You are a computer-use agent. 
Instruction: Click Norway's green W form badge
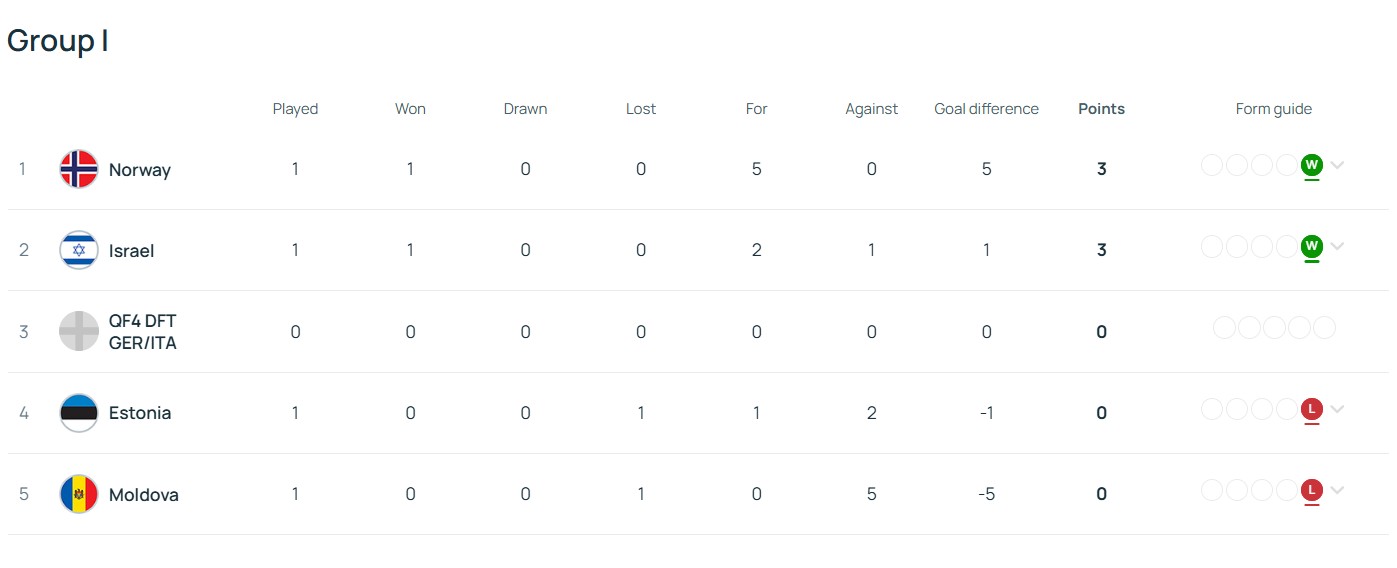coord(1312,164)
